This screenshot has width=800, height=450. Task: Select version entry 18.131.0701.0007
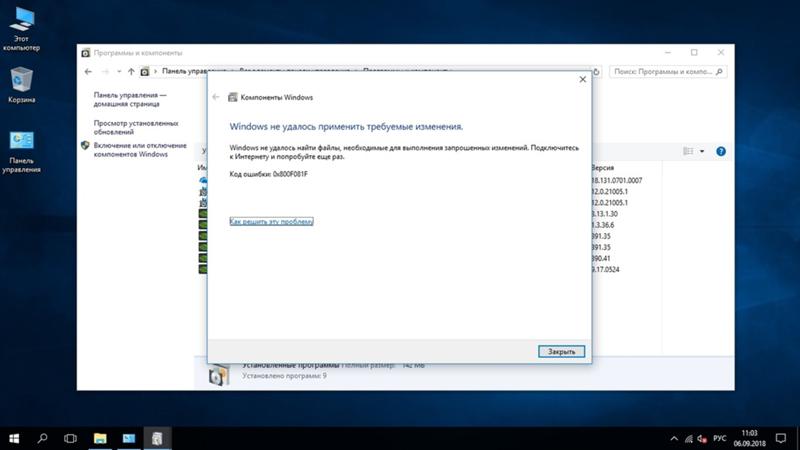[616, 181]
